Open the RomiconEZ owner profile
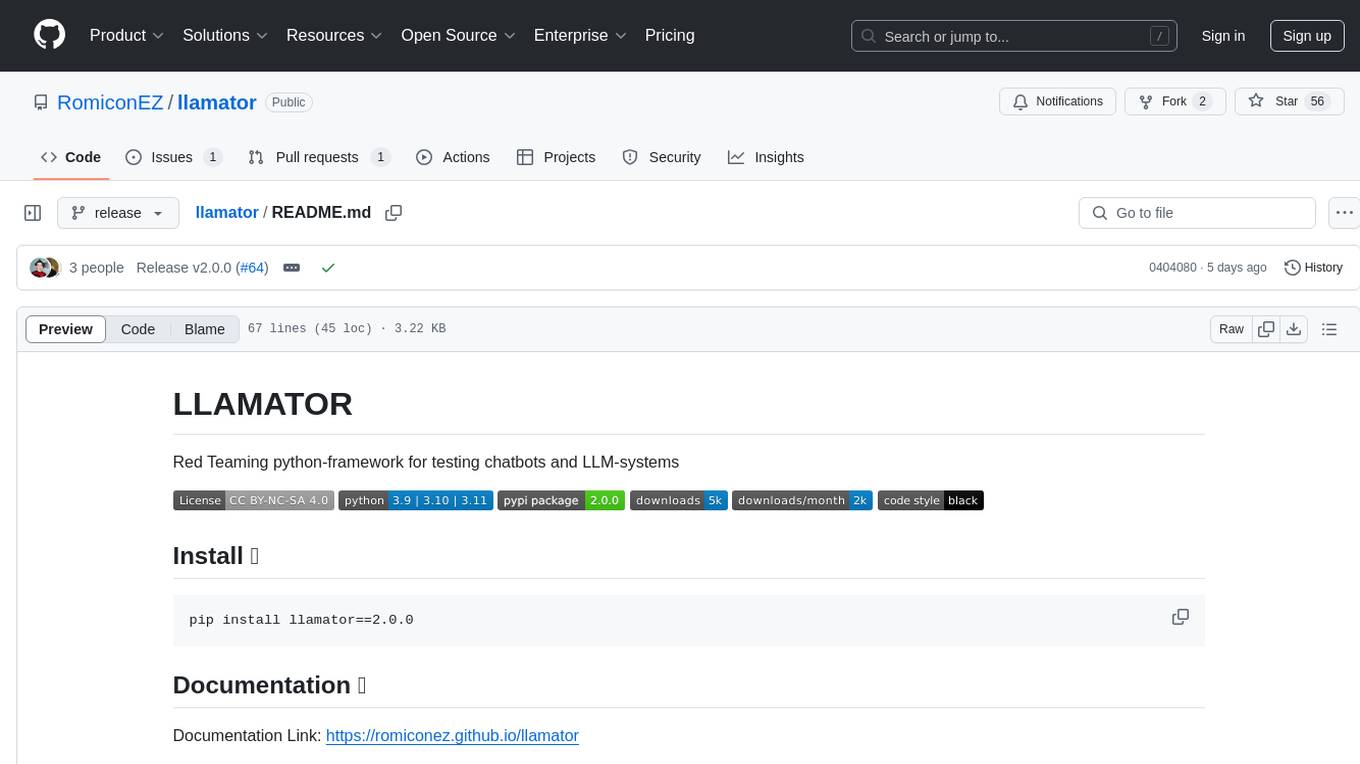The width and height of the screenshot is (1360, 764). tap(110, 102)
